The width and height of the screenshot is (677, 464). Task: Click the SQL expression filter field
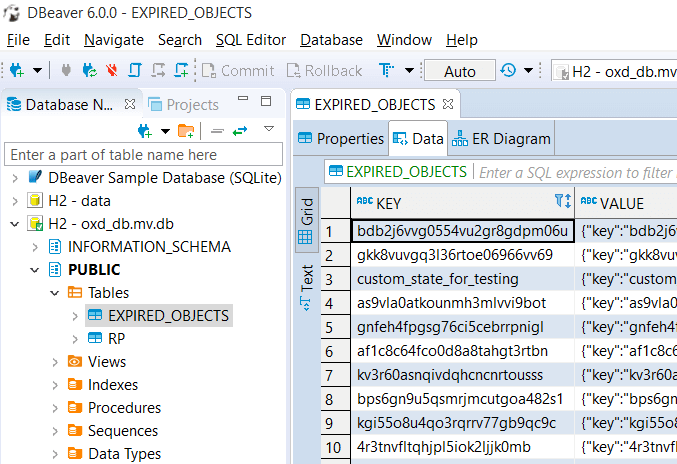(576, 173)
